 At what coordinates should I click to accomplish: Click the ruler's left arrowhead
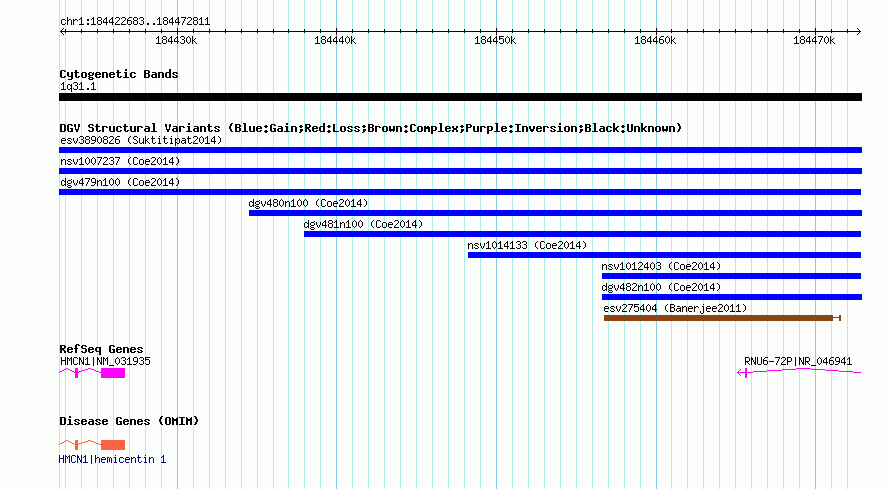[62, 31]
